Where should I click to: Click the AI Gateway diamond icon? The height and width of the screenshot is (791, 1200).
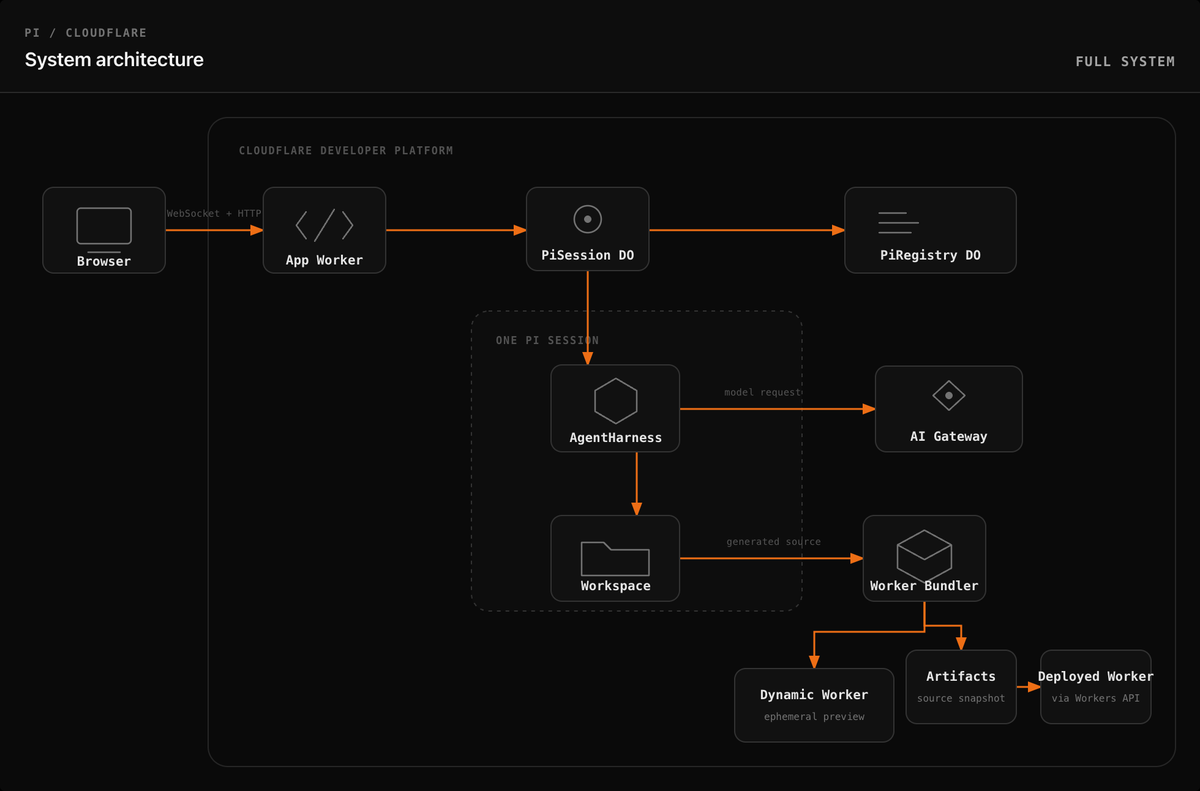[x=948, y=396]
